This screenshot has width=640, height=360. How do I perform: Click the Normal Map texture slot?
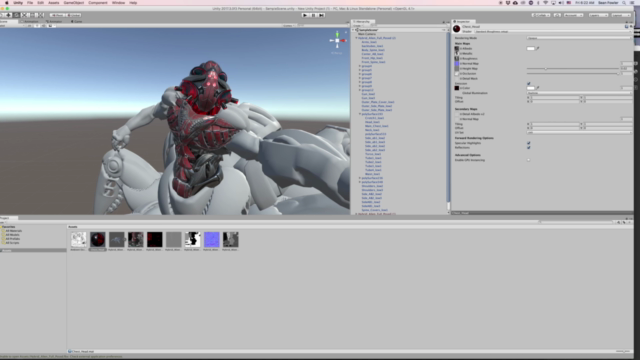click(457, 64)
